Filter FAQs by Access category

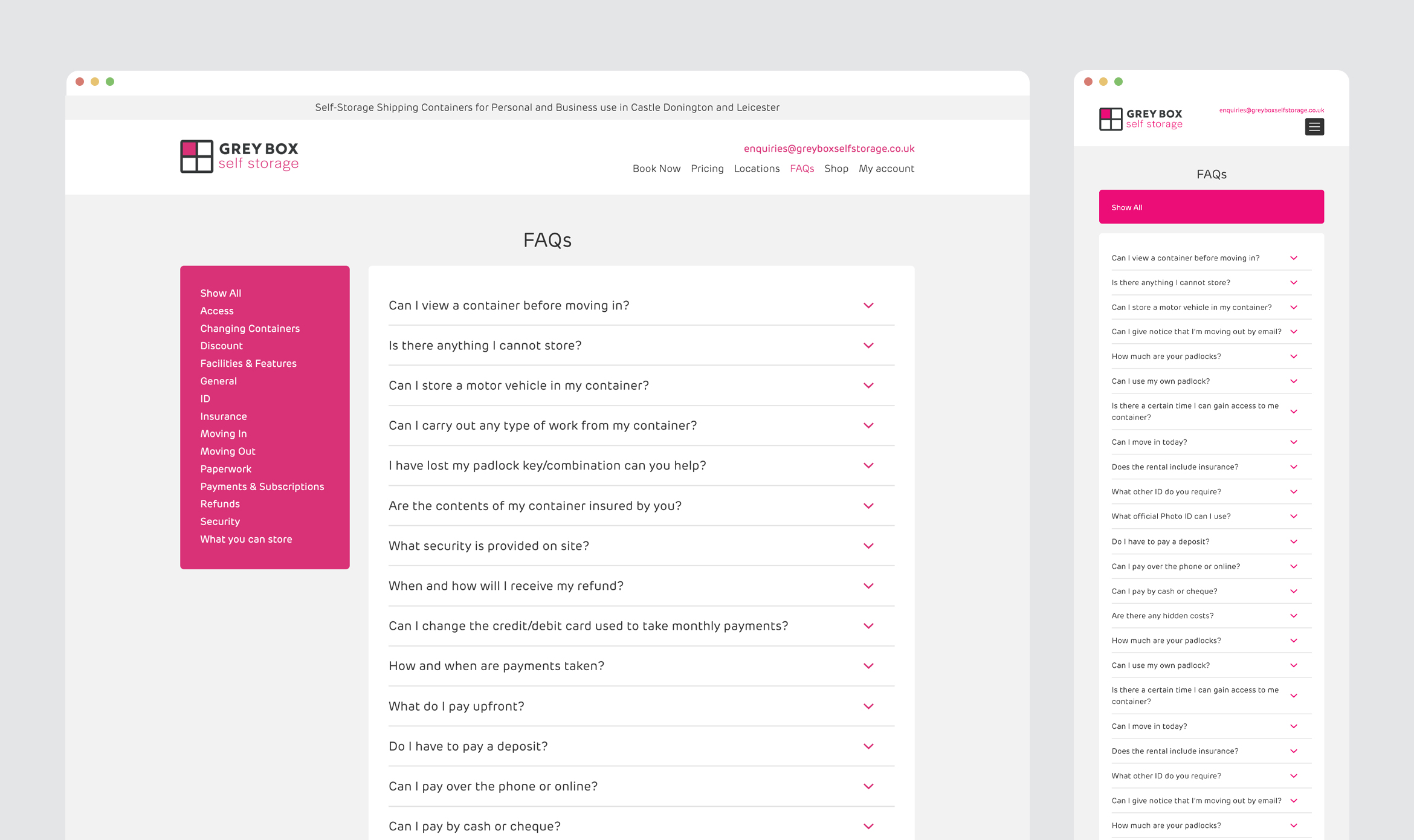click(217, 311)
